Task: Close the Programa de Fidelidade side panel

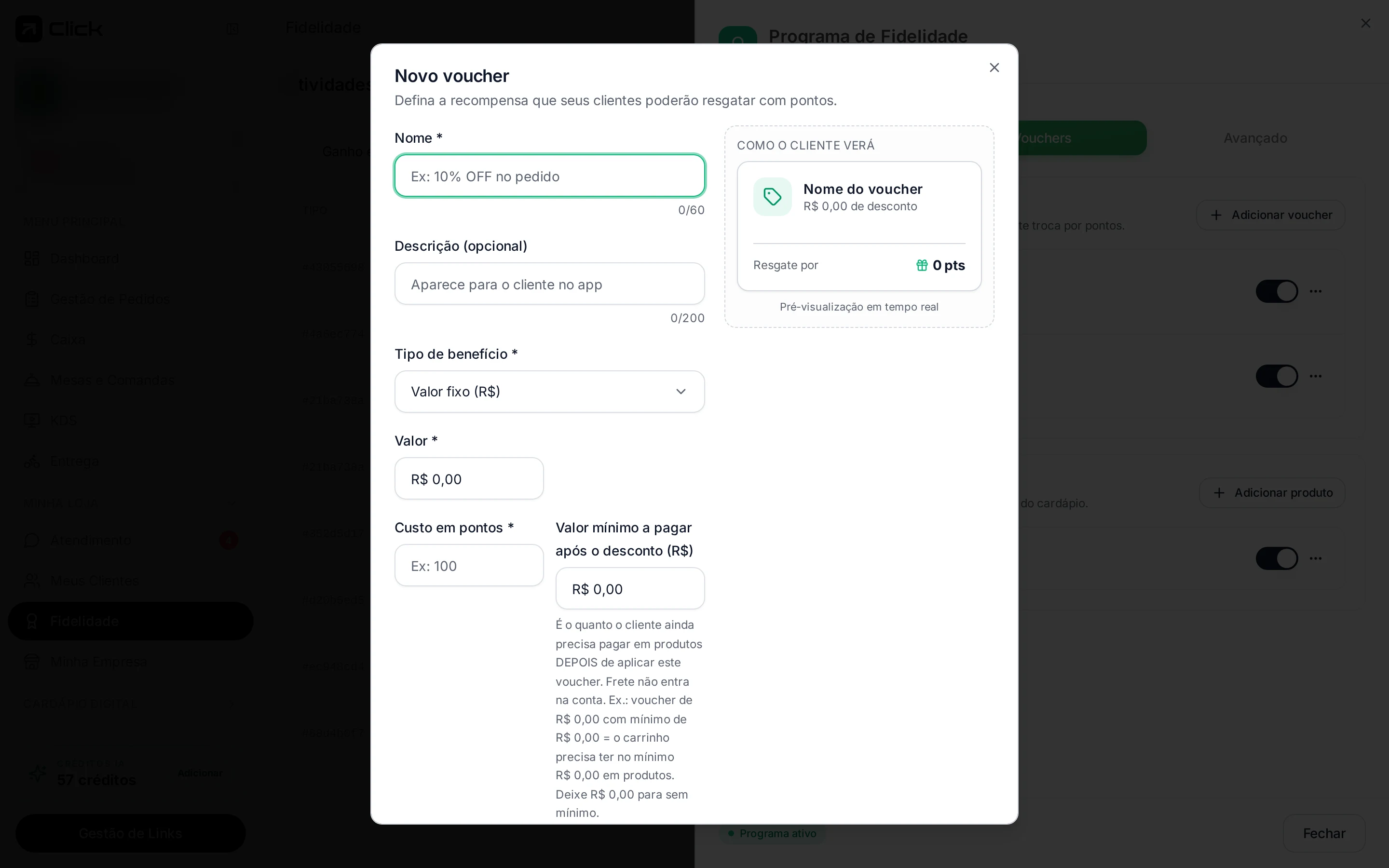Action: tap(1365, 23)
